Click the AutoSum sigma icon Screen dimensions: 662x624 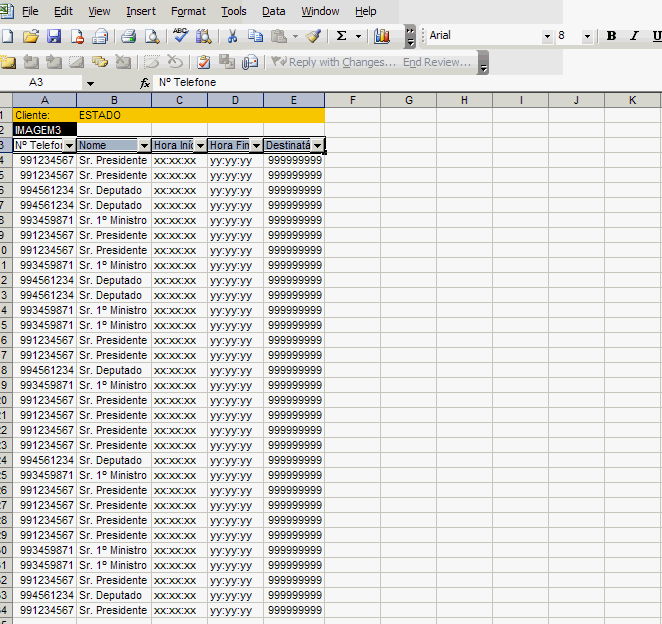[x=341, y=36]
